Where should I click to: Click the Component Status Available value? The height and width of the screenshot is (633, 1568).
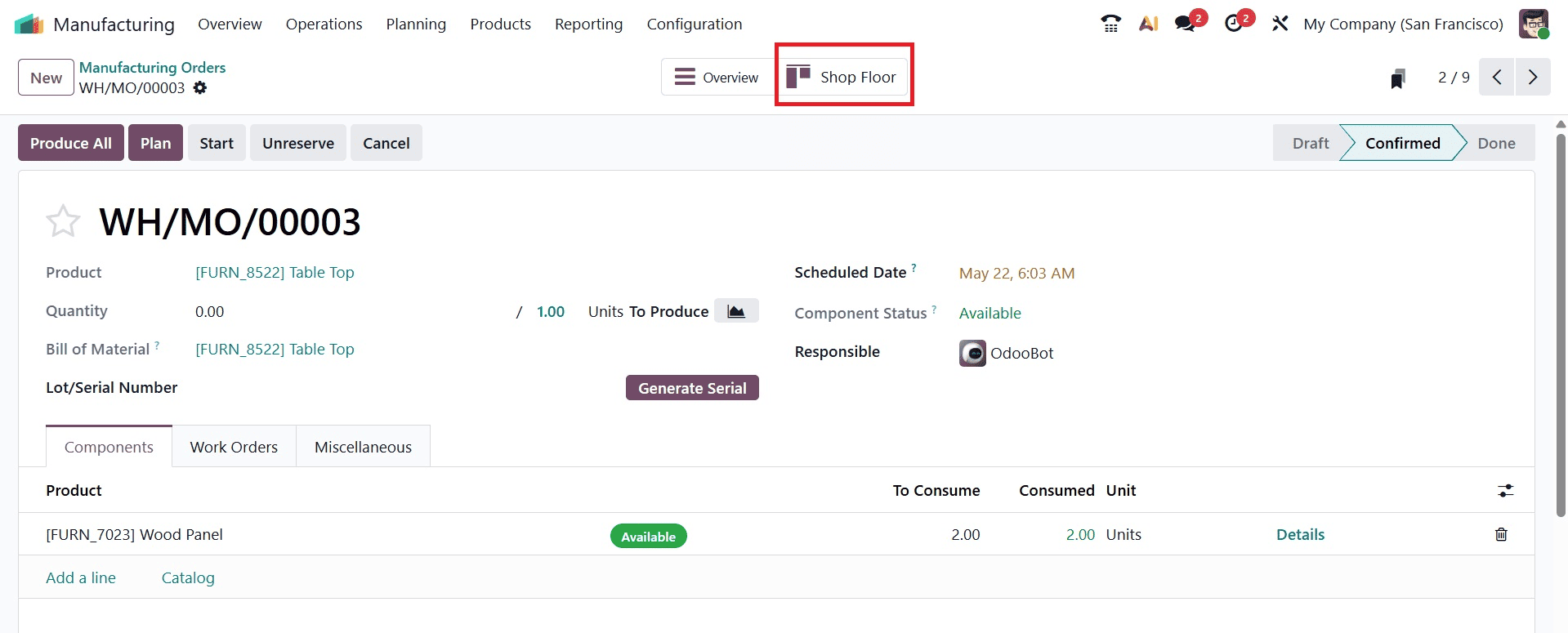click(989, 313)
